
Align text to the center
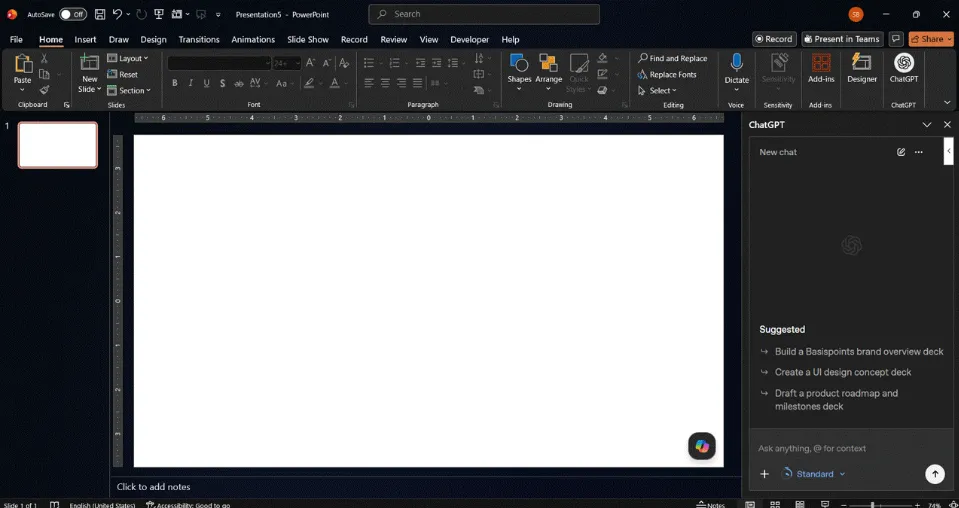(x=385, y=83)
